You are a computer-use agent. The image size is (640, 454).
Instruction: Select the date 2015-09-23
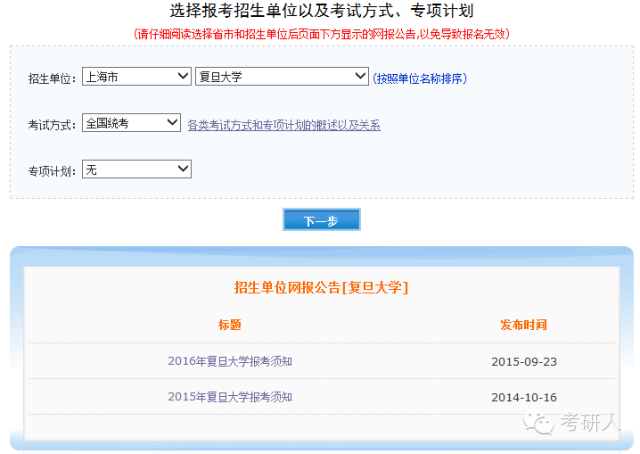(x=524, y=362)
